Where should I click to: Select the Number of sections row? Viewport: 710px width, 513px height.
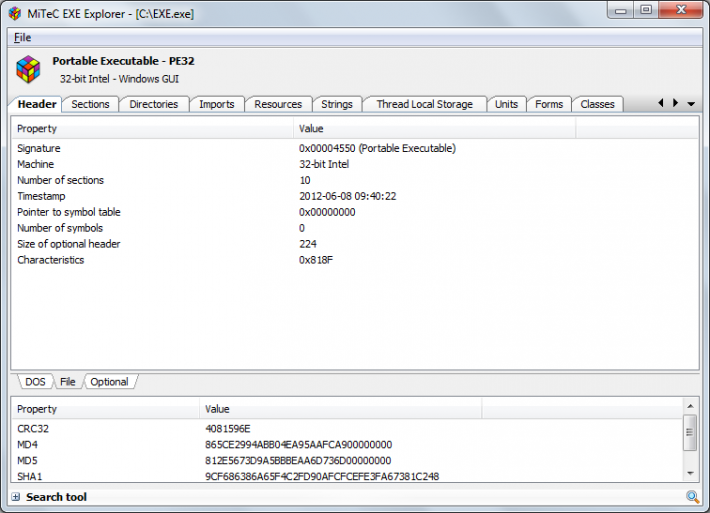pyautogui.click(x=355, y=180)
